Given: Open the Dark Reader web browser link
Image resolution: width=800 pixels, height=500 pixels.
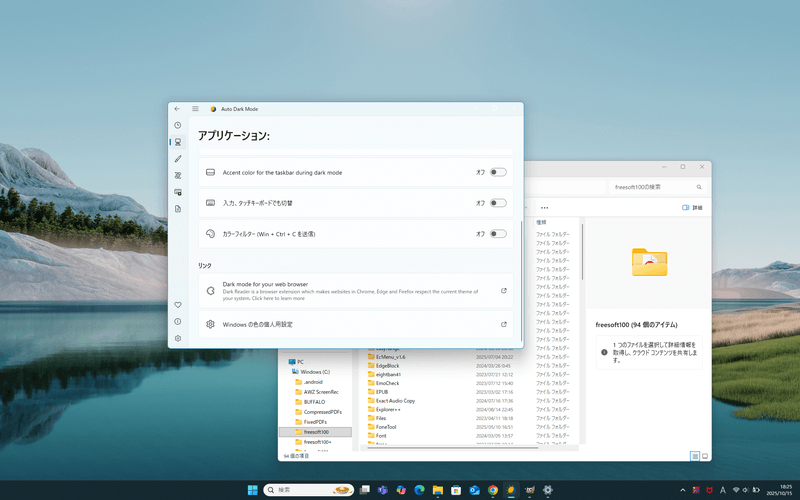Looking at the screenshot, I should [355, 290].
